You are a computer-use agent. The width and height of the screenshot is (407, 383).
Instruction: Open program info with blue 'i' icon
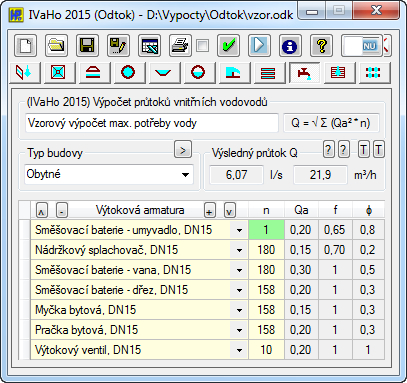290,45
